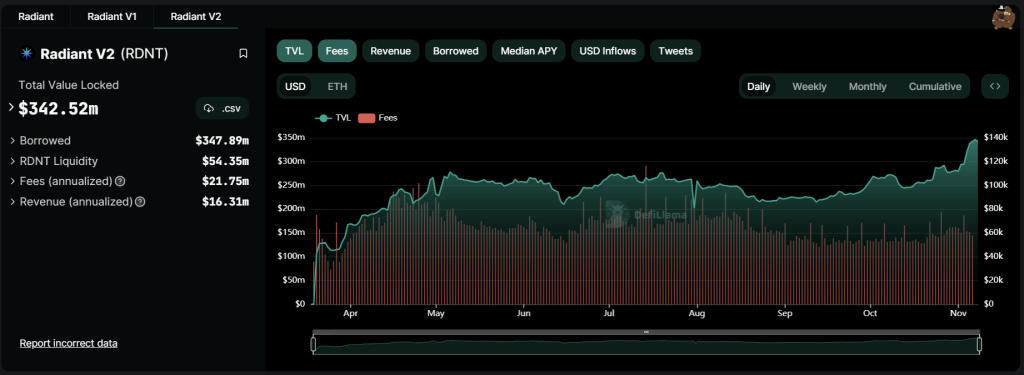
Task: Switch chart denomination to ETH
Action: coord(337,86)
